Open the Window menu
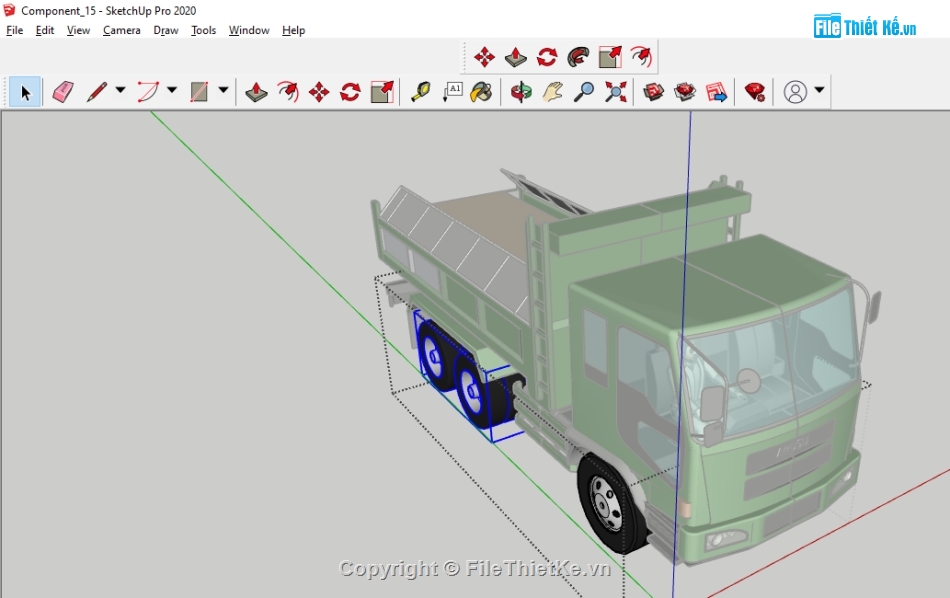This screenshot has height=598, width=950. 249,30
